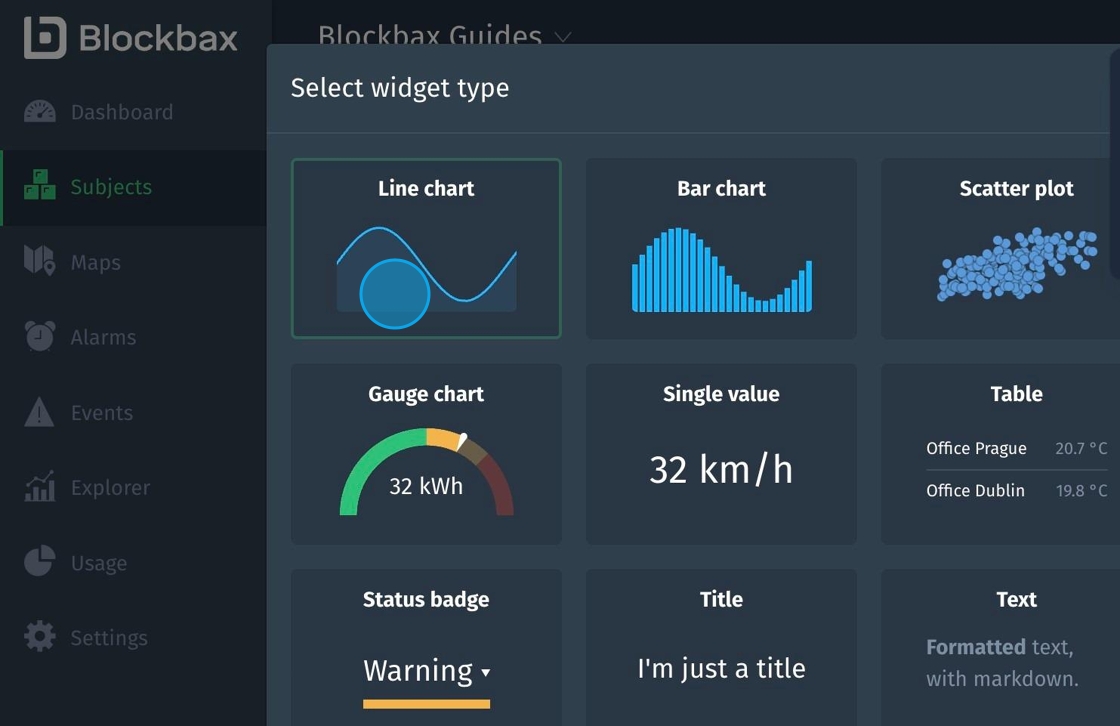Go to the Usage page
Viewport: 1120px width, 726px height.
[133, 562]
